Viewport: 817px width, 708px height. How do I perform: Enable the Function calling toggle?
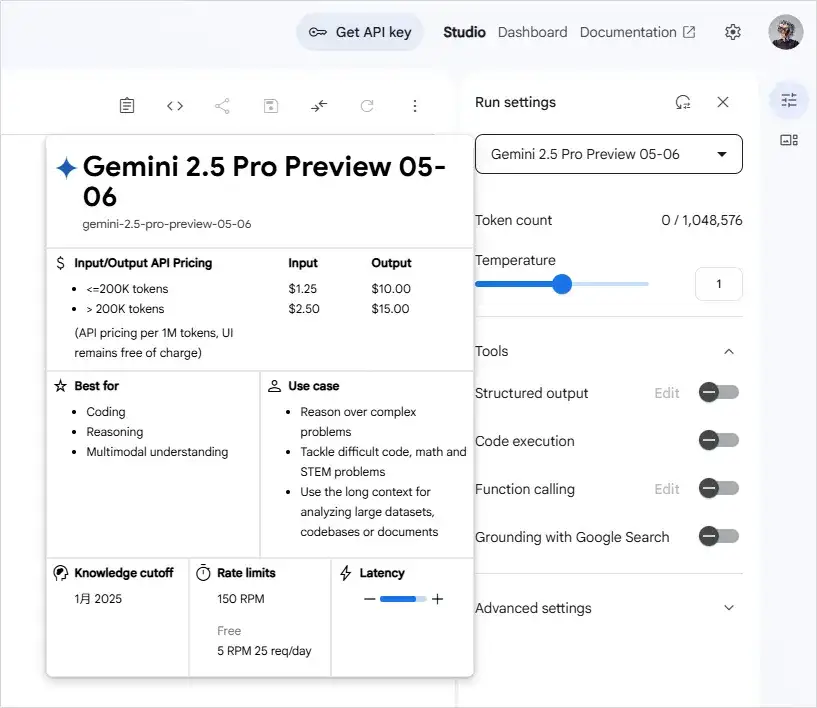[x=719, y=488]
